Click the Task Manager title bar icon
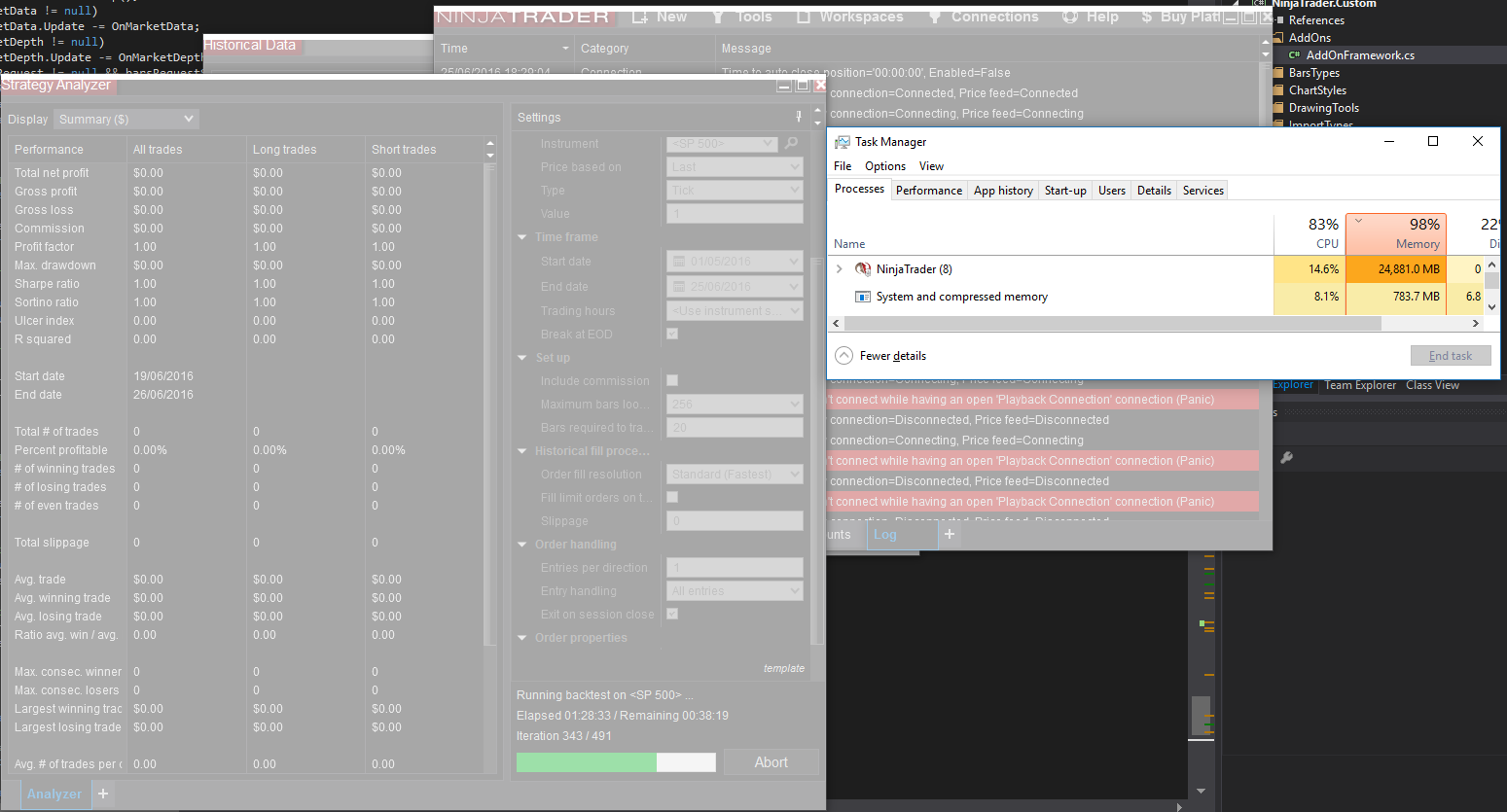Image resolution: width=1507 pixels, height=812 pixels. 843,142
